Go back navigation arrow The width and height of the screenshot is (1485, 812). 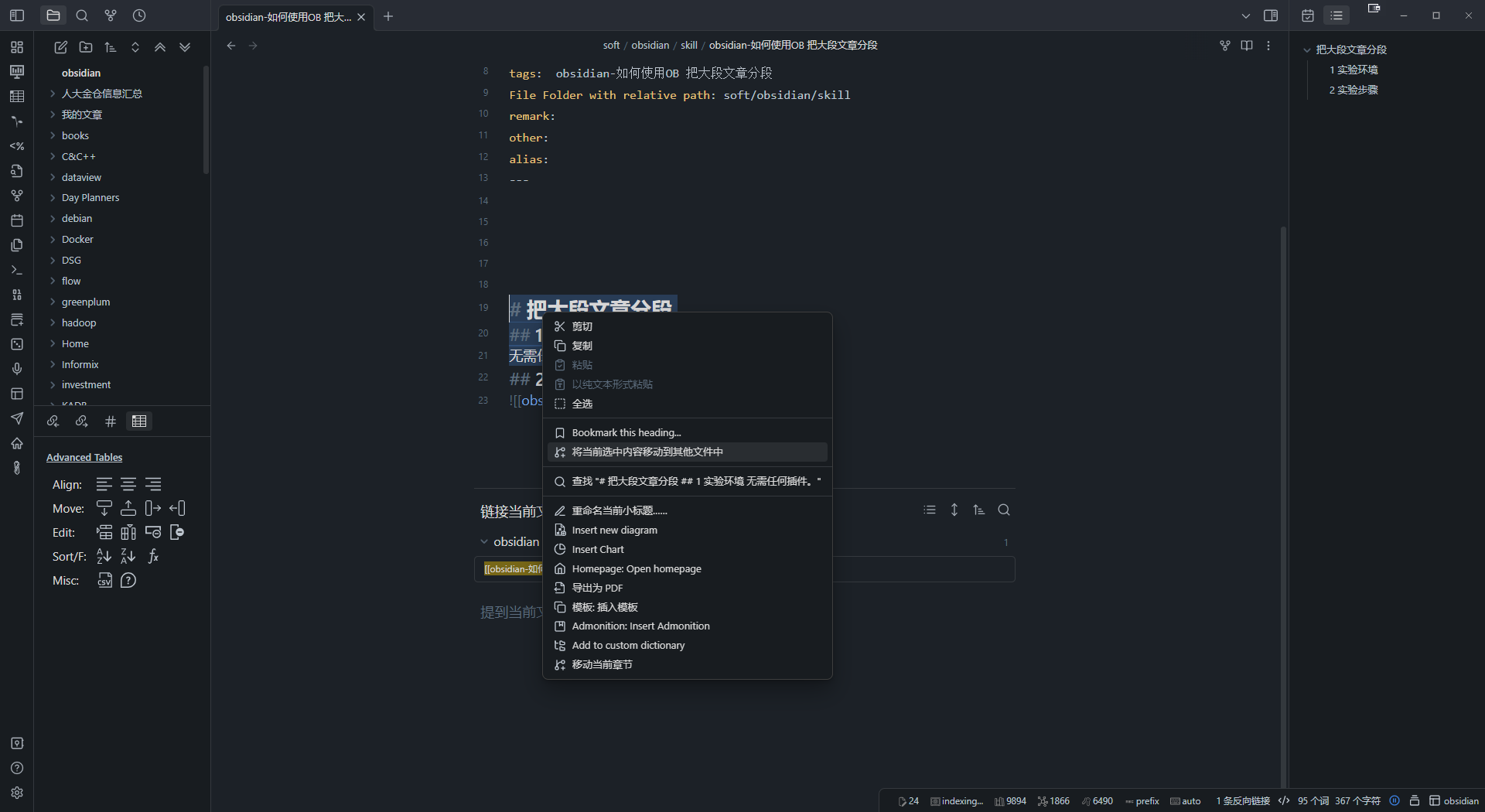coord(231,46)
